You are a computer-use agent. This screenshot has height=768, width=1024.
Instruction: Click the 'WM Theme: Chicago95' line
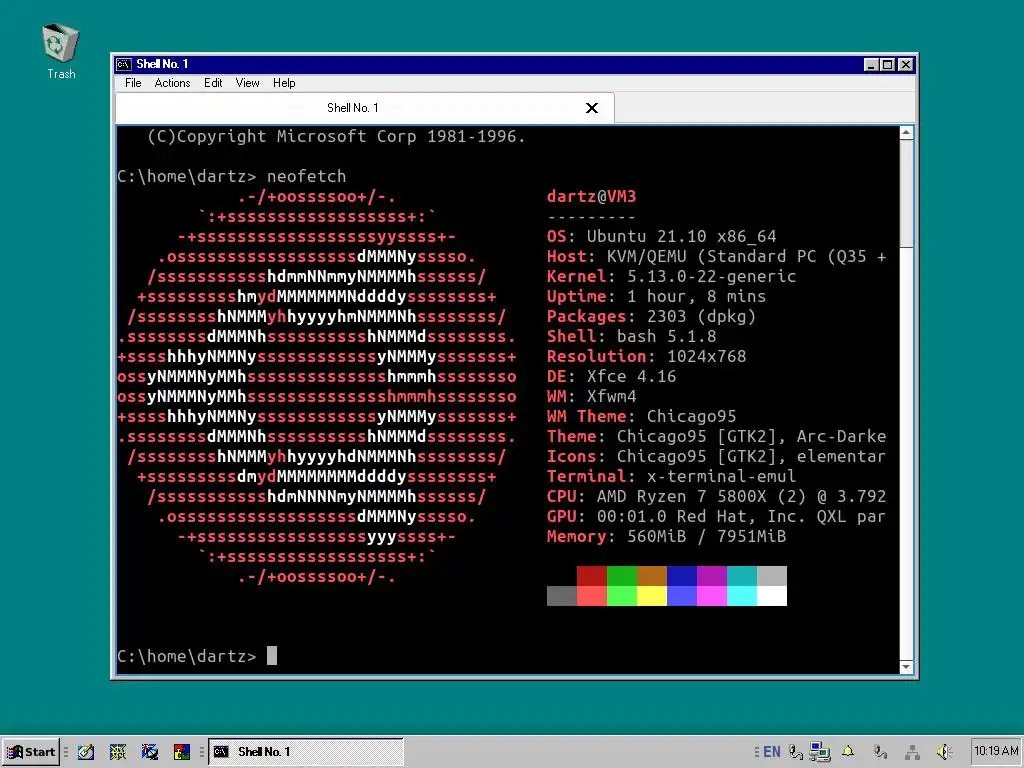(x=641, y=417)
